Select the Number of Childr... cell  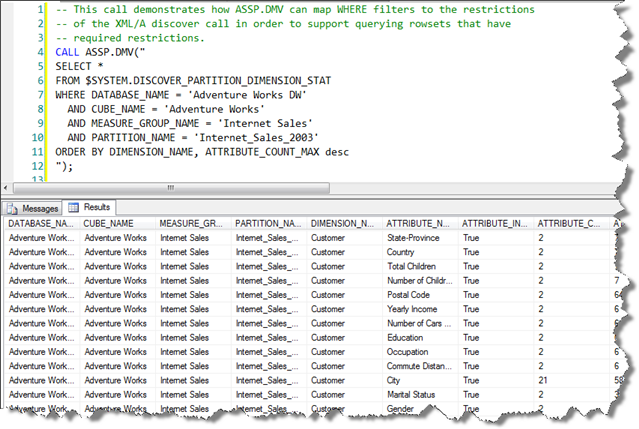pos(419,281)
